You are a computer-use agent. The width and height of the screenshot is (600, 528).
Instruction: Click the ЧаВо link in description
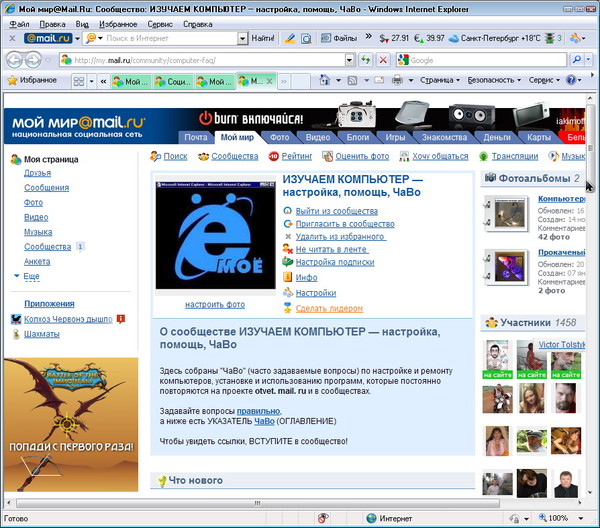coord(264,421)
